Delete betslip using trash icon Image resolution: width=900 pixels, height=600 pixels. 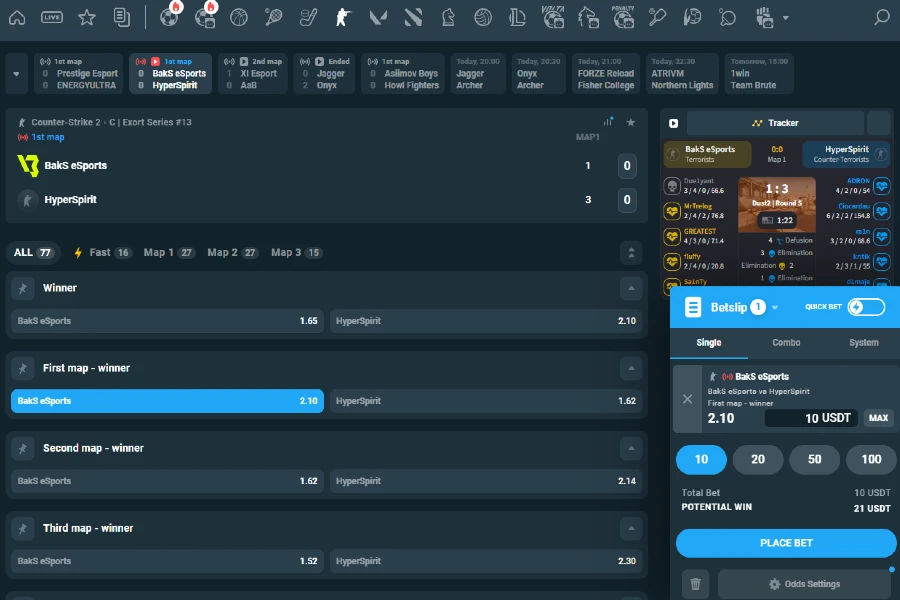(695, 583)
